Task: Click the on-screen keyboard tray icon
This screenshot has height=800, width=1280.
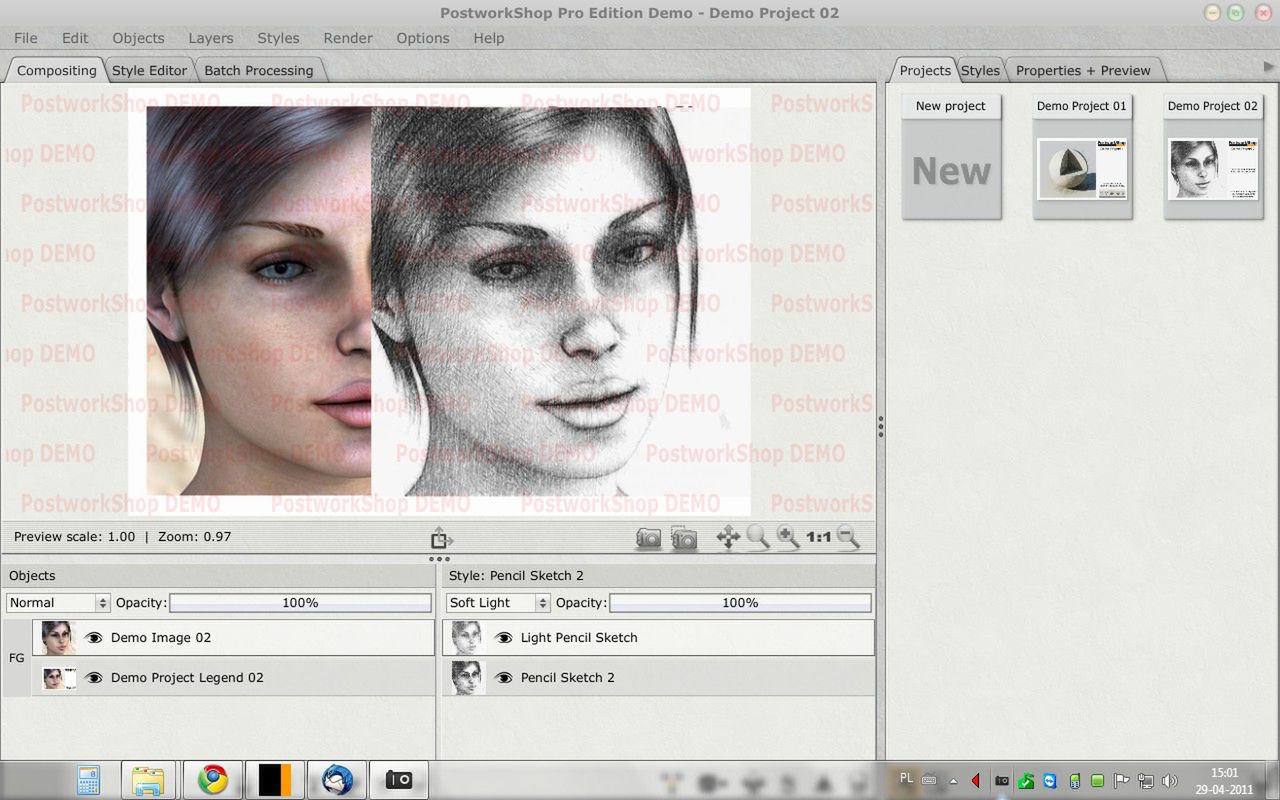Action: pyautogui.click(x=929, y=781)
